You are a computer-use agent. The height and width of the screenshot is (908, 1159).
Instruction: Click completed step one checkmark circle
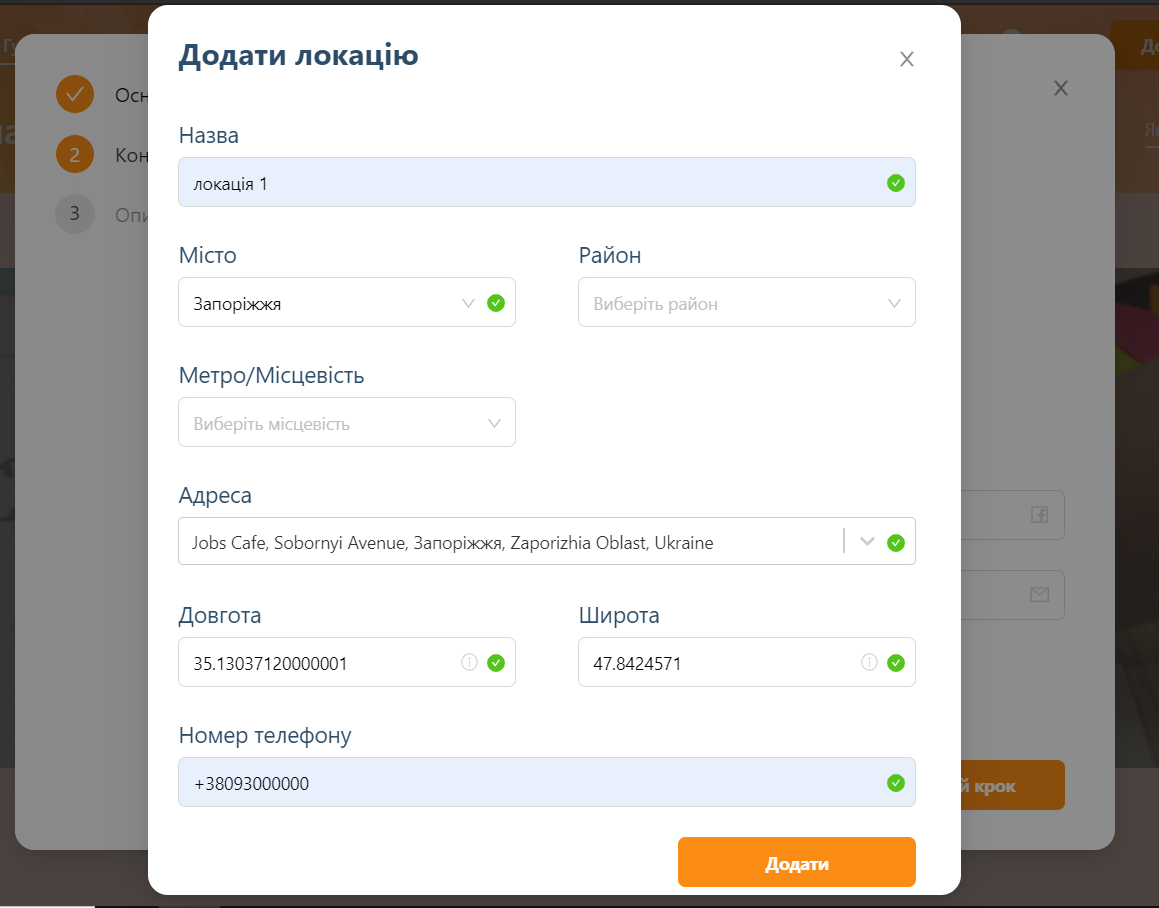click(x=75, y=94)
